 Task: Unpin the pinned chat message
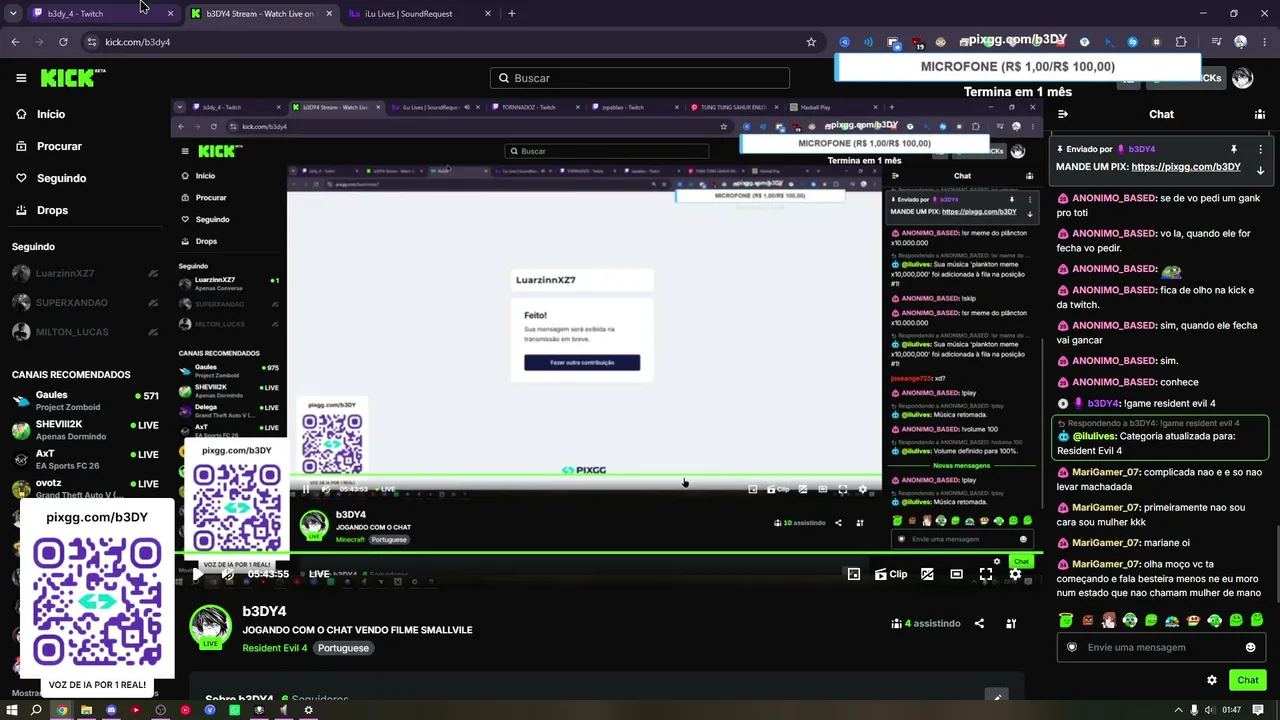pyautogui.click(x=1234, y=149)
